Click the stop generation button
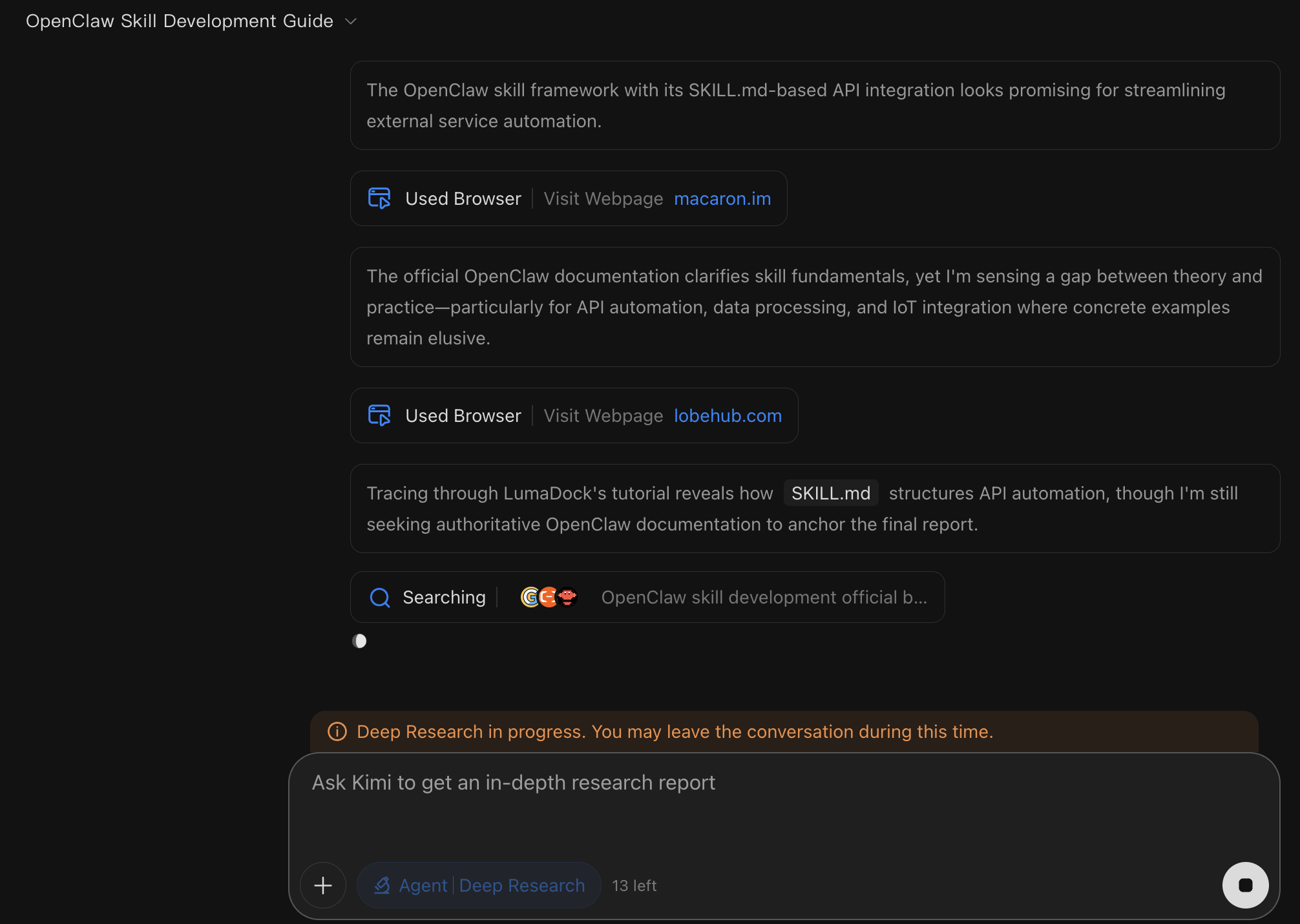The image size is (1300, 924). (x=1245, y=885)
